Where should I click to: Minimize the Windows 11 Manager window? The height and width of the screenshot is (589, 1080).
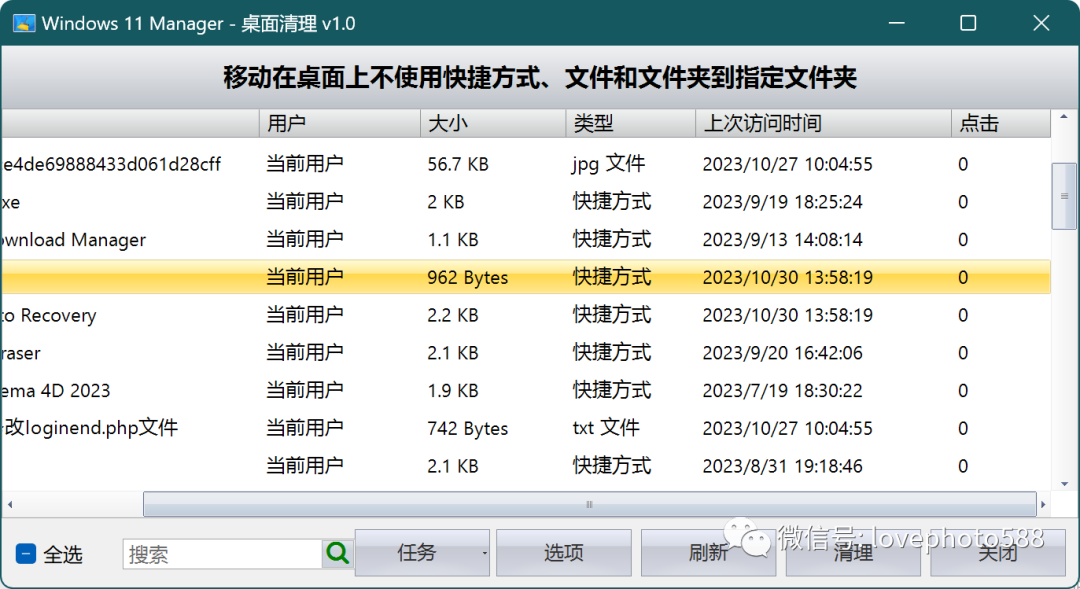tap(897, 23)
